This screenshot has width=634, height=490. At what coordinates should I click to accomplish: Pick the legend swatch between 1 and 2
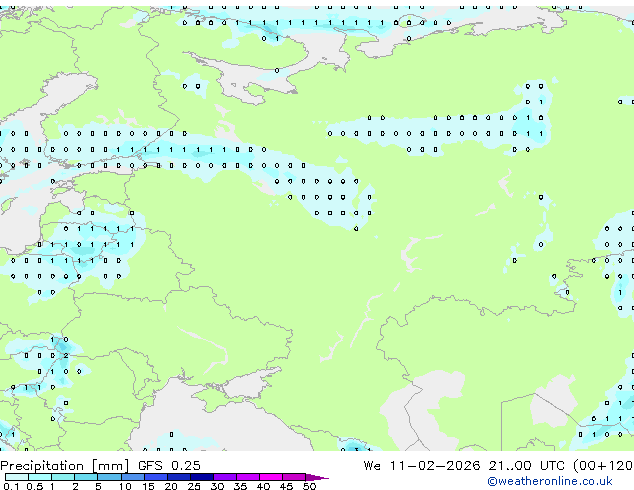pos(63,477)
